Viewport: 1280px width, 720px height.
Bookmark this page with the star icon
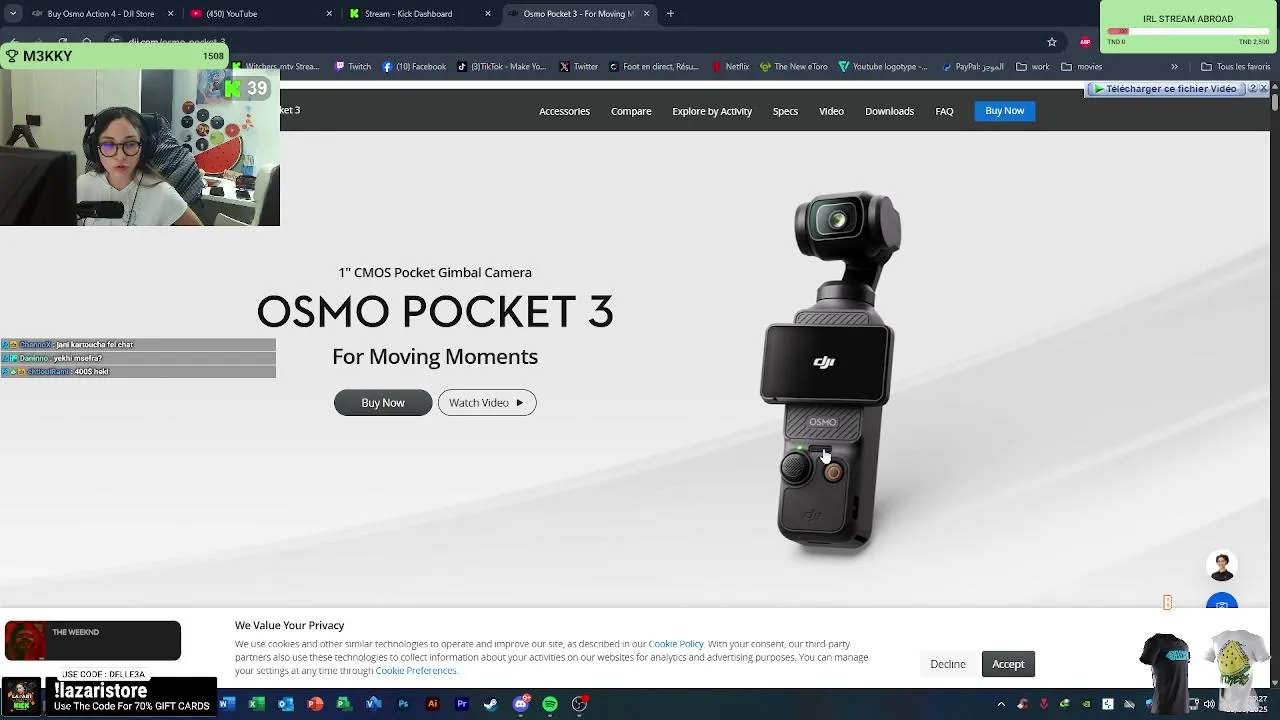(1052, 42)
